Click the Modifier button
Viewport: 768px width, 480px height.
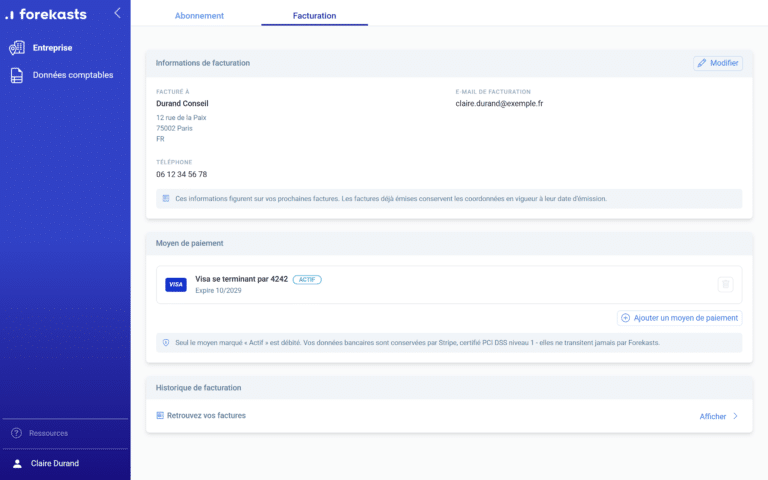[718, 63]
